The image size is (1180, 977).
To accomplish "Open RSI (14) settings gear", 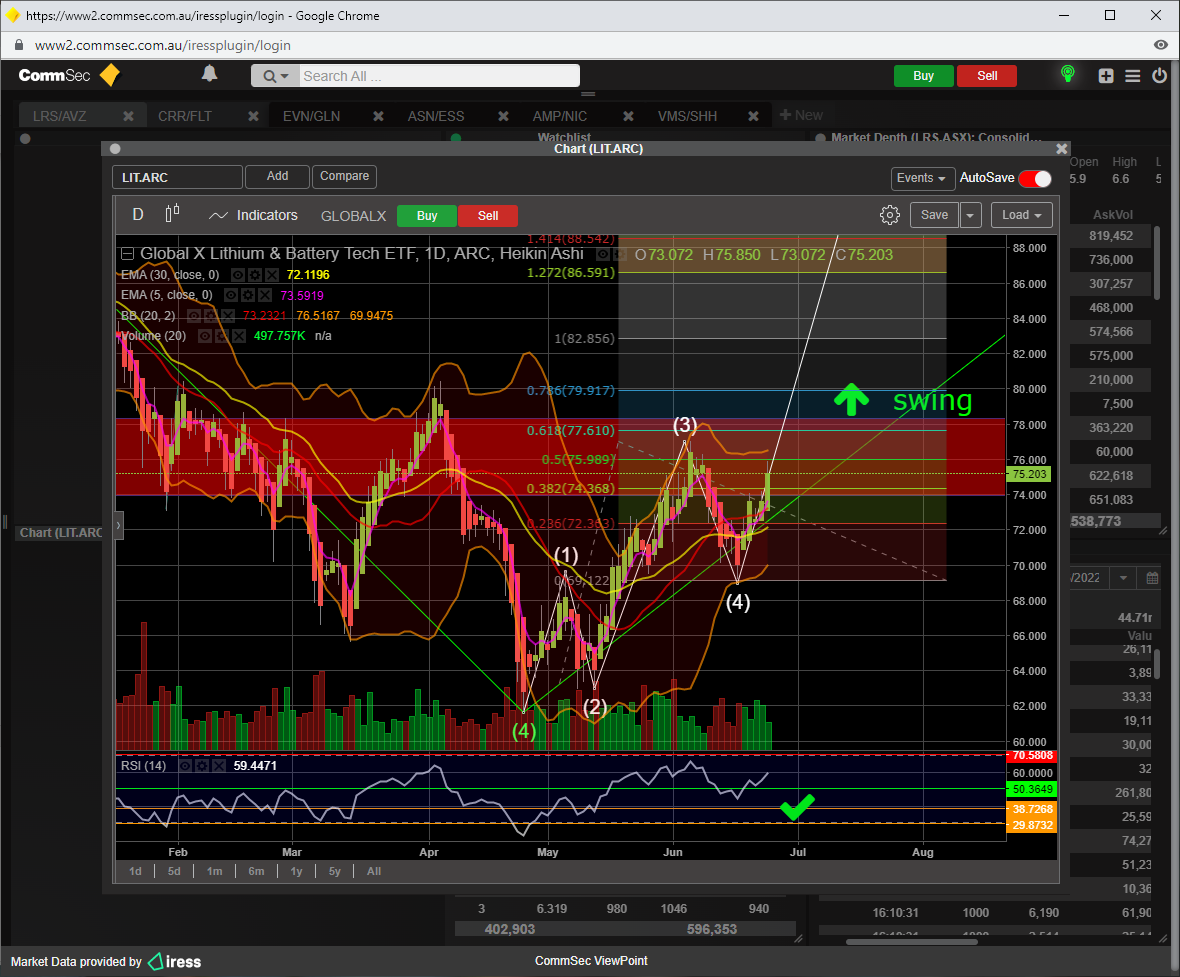I will coord(202,765).
